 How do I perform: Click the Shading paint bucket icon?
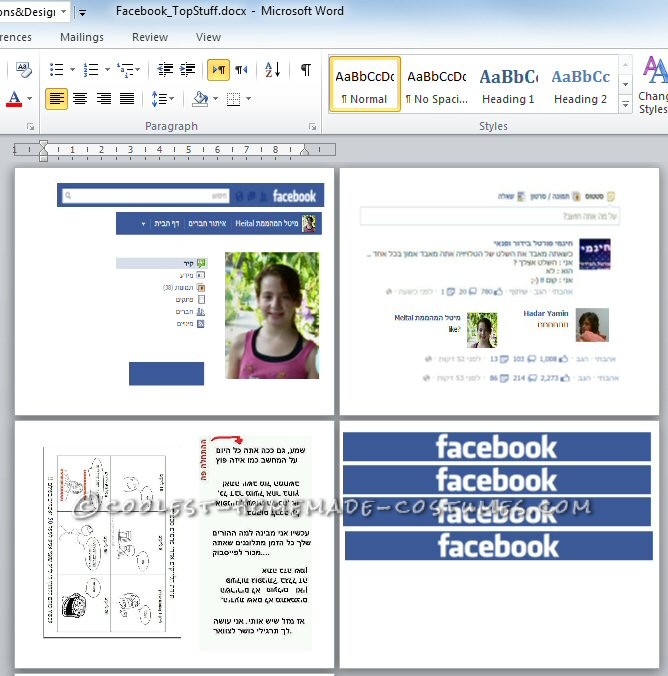click(x=200, y=99)
